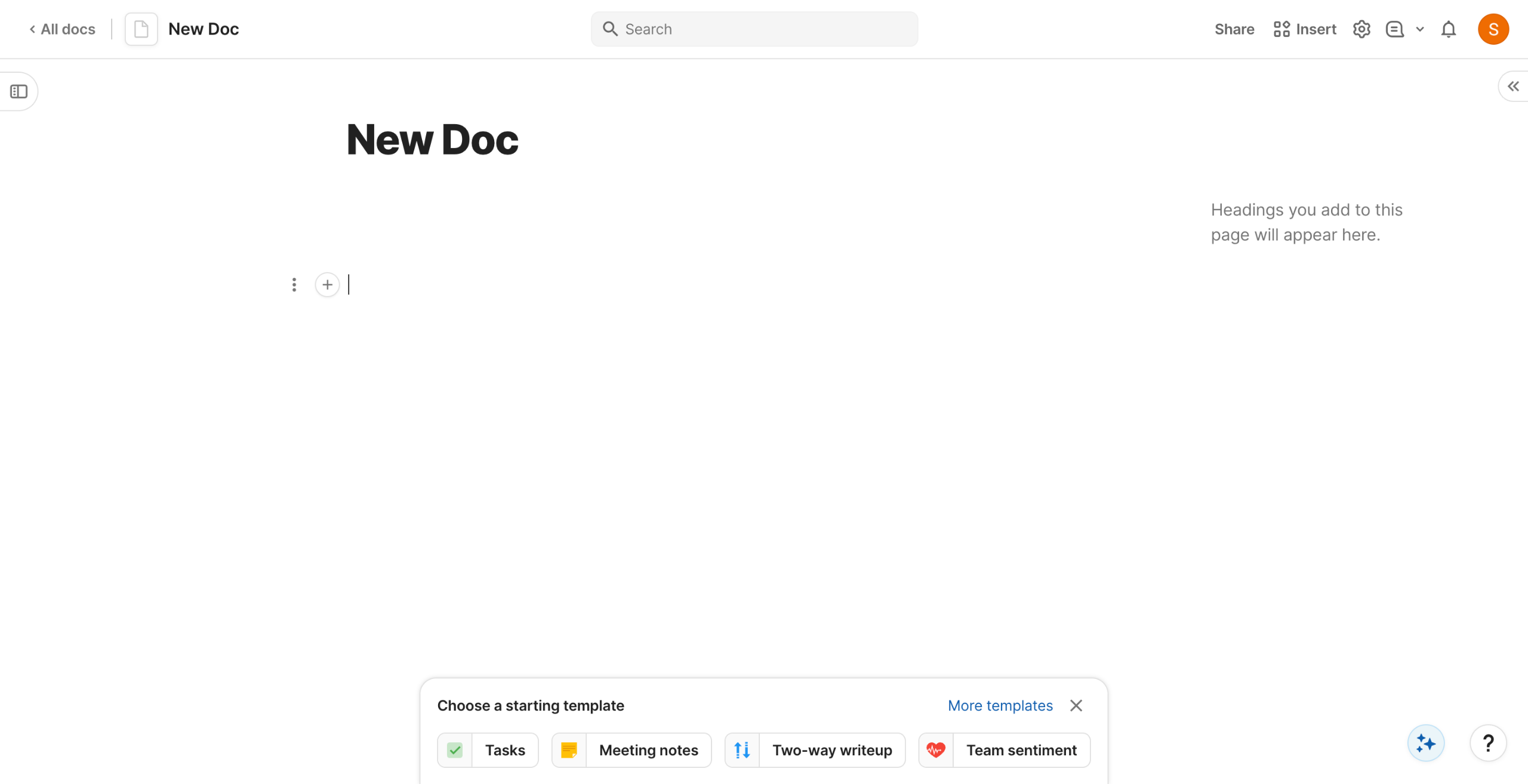
Task: Open the three-dot line options handle
Action: coord(294,285)
